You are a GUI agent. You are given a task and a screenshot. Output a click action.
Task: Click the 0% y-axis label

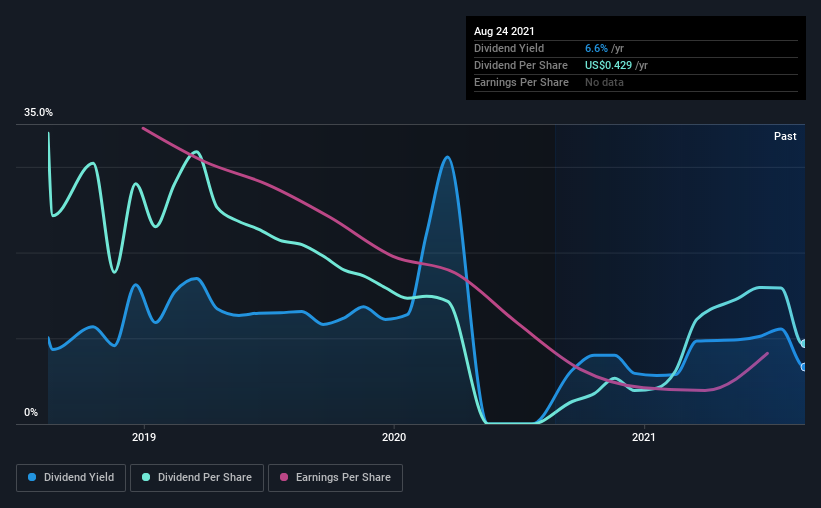31,413
